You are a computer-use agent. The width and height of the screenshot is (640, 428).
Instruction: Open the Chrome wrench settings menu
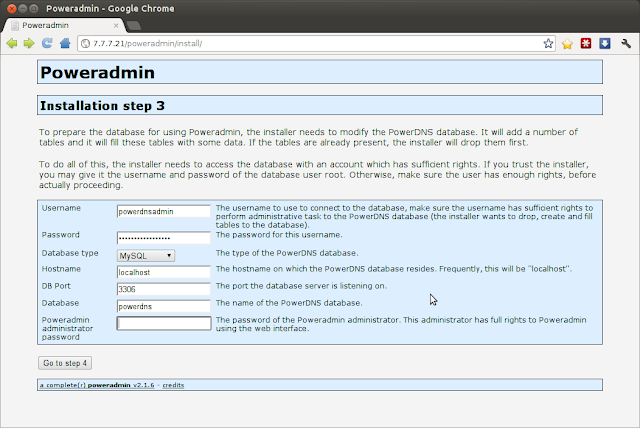626,43
